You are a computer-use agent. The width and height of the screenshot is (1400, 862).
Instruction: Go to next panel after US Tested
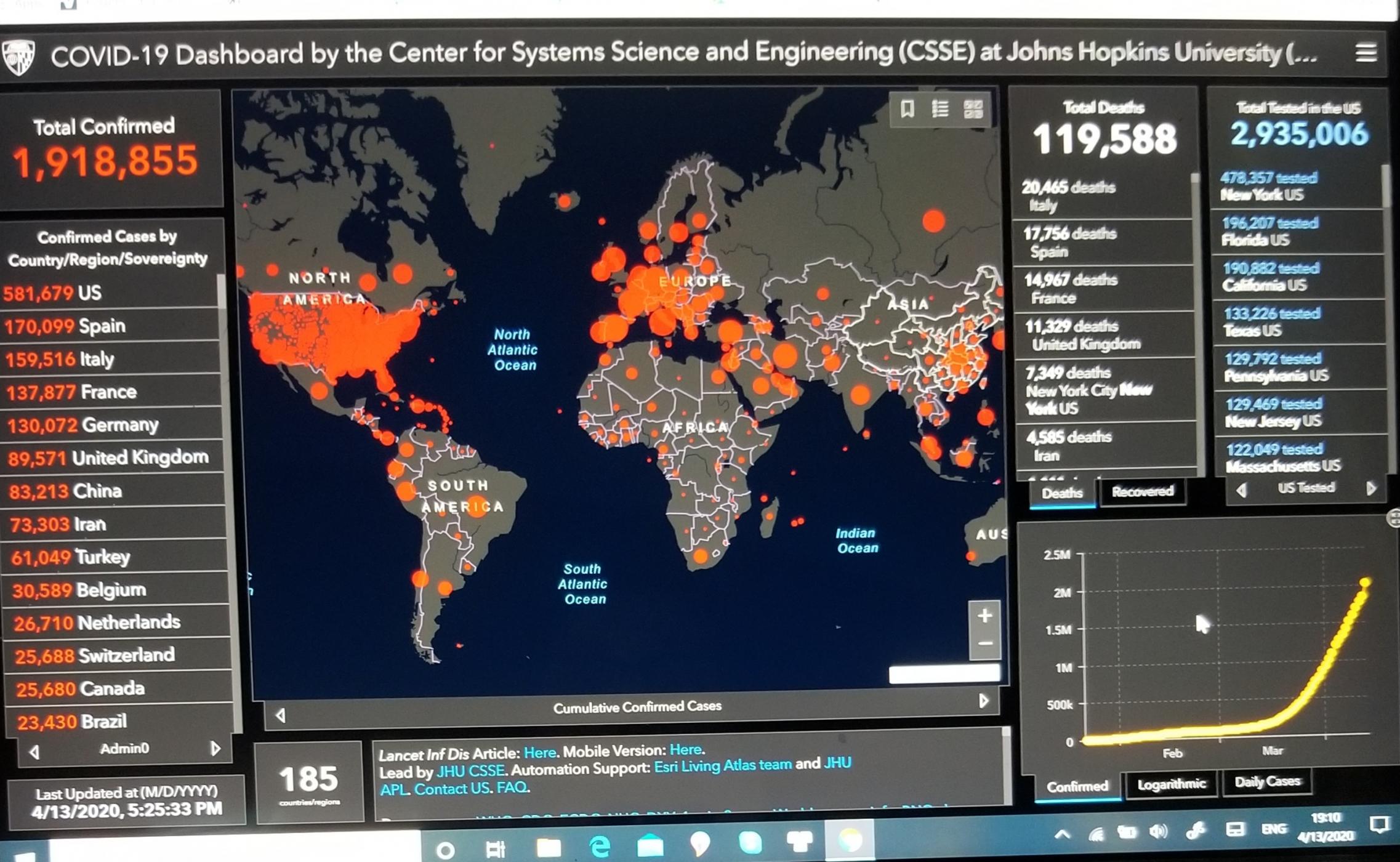coord(1371,488)
